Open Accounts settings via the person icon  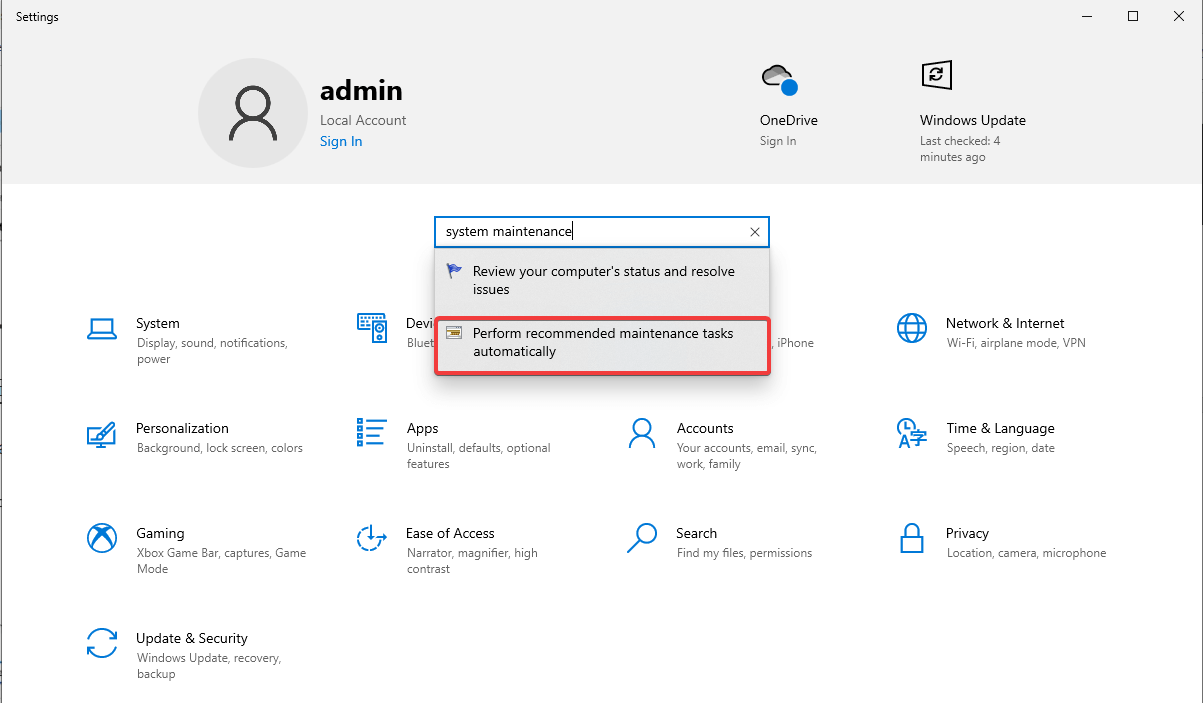(641, 432)
